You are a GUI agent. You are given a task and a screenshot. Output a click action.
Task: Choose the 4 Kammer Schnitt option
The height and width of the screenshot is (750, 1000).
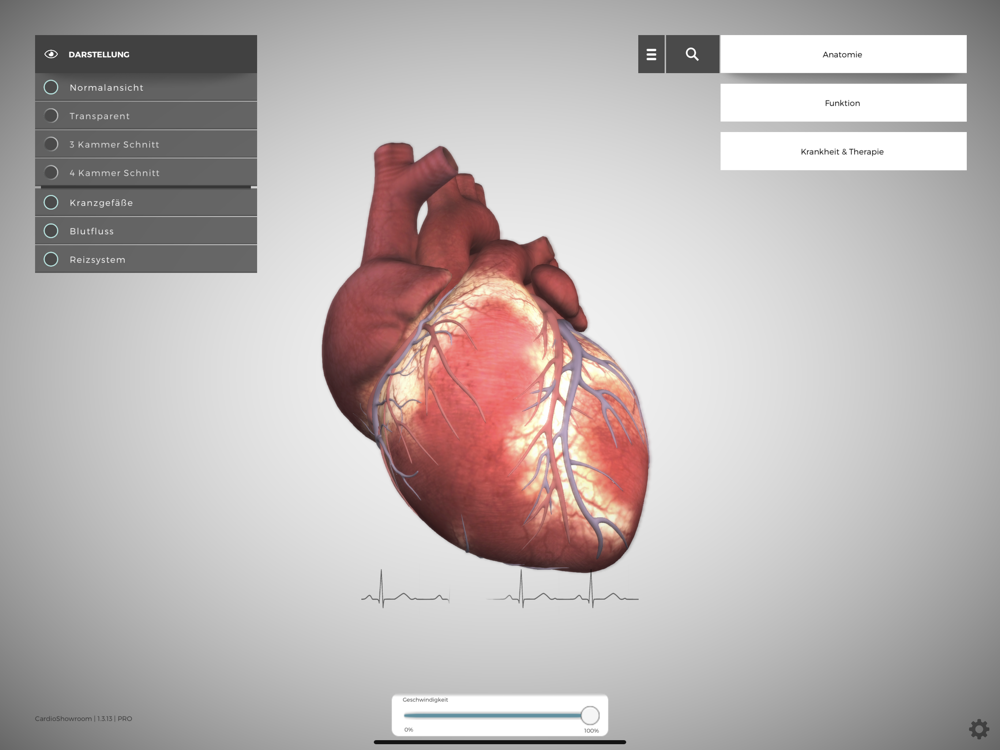coord(51,173)
